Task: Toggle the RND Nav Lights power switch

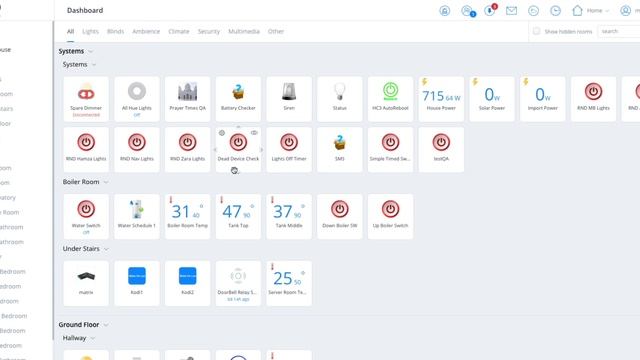Action: click(137, 142)
